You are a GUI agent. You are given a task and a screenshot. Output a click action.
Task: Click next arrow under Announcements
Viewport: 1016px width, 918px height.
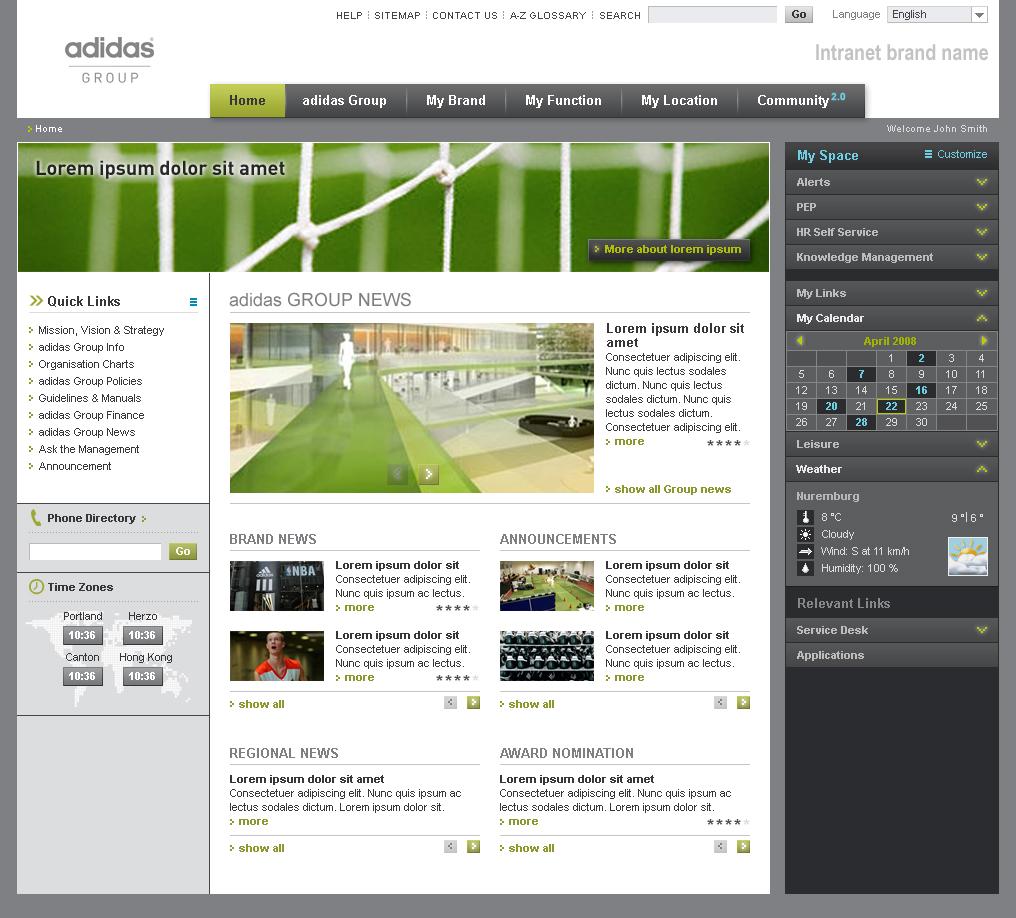click(743, 702)
